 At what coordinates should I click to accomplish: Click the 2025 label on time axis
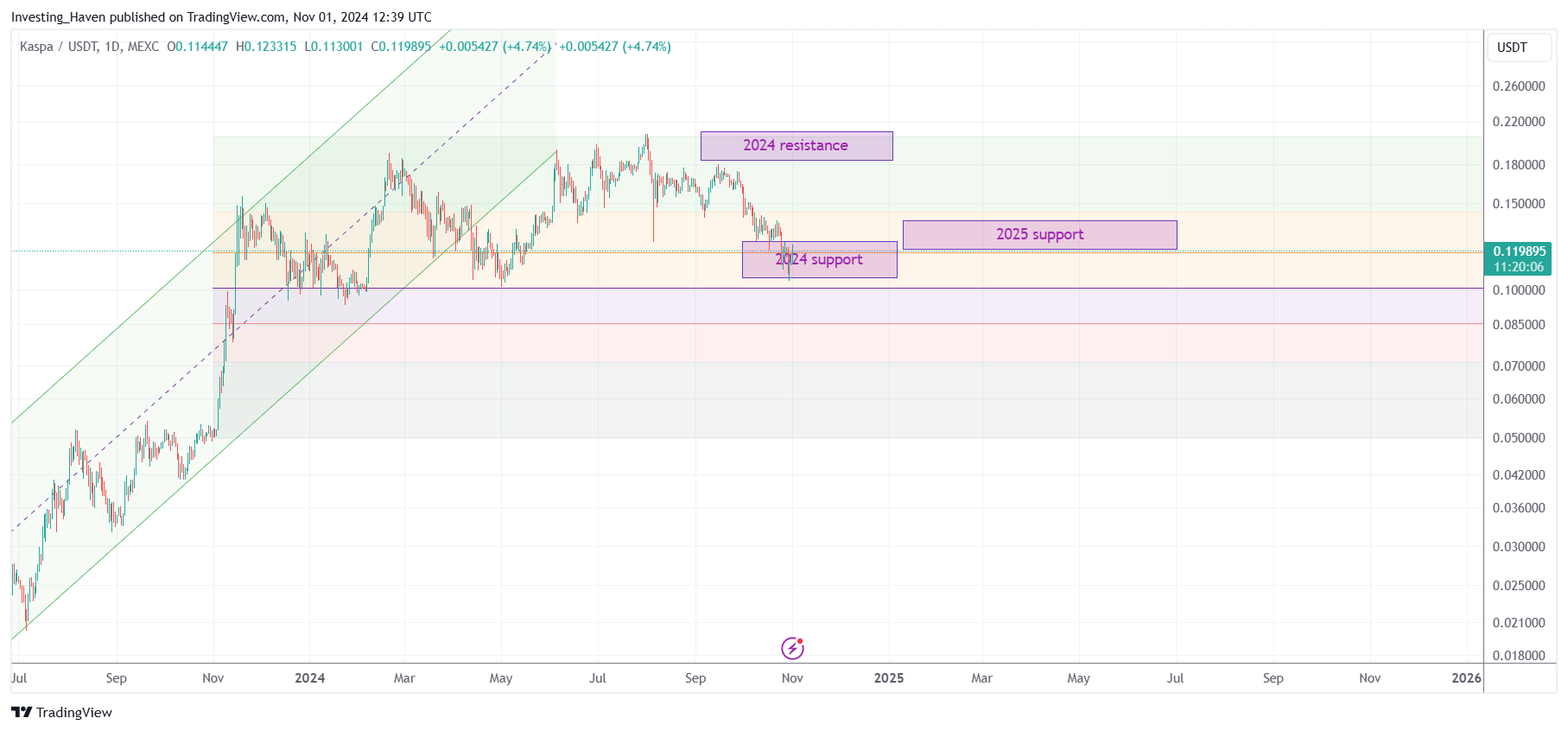click(x=889, y=678)
